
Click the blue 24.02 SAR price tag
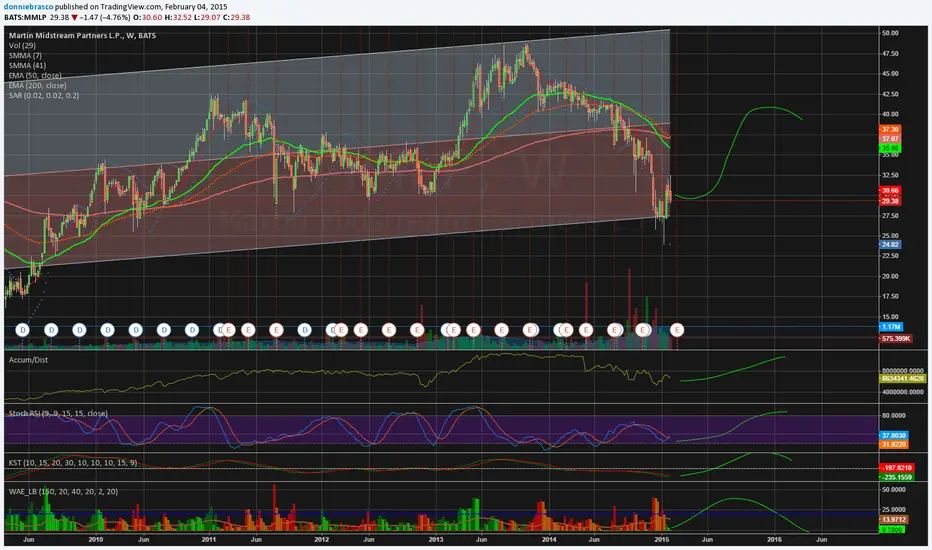click(890, 244)
